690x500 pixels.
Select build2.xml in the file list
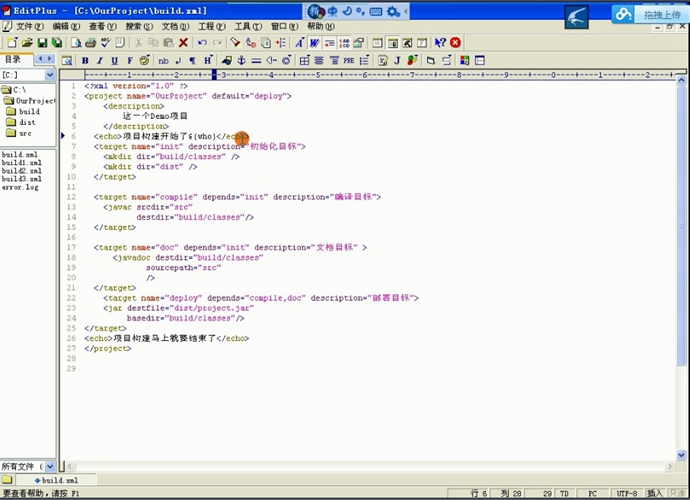pos(22,171)
